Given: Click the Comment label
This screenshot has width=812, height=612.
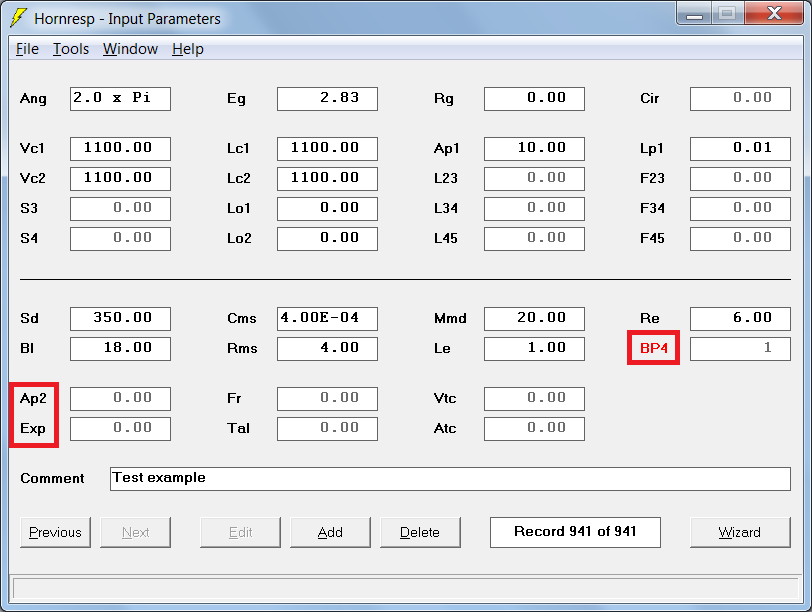Looking at the screenshot, I should (x=52, y=478).
